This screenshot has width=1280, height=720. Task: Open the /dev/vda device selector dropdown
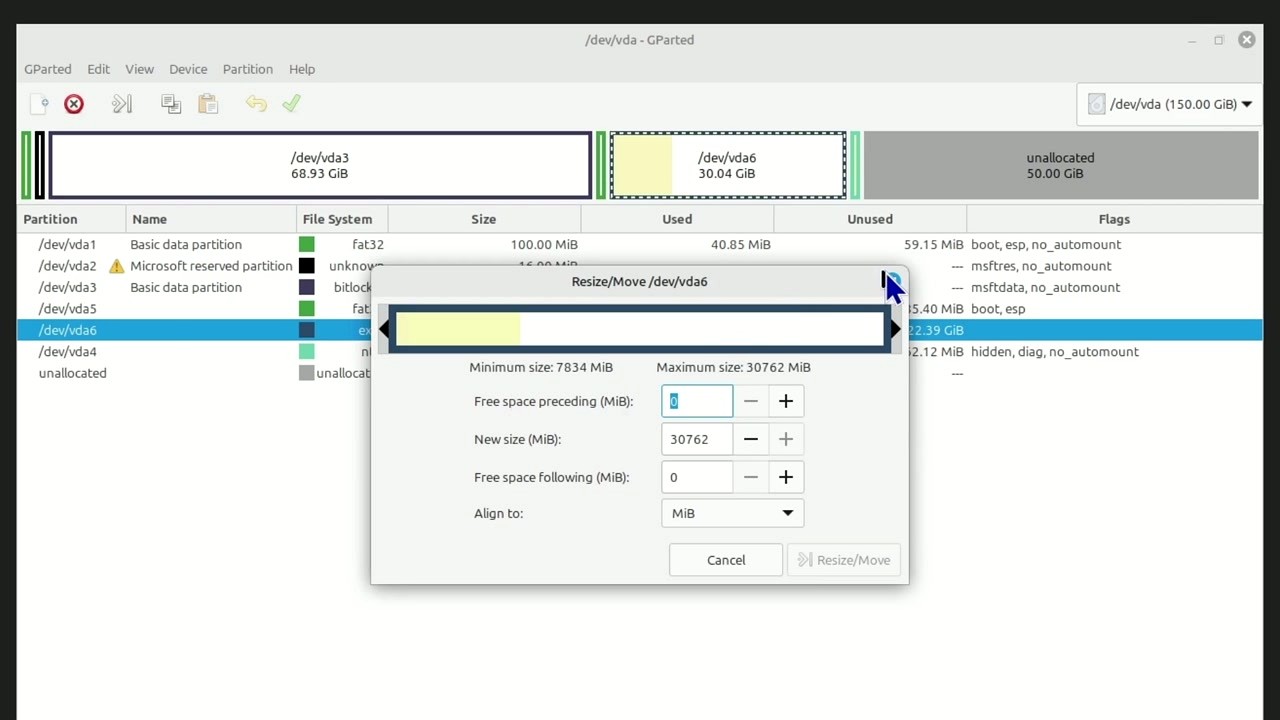(1168, 103)
